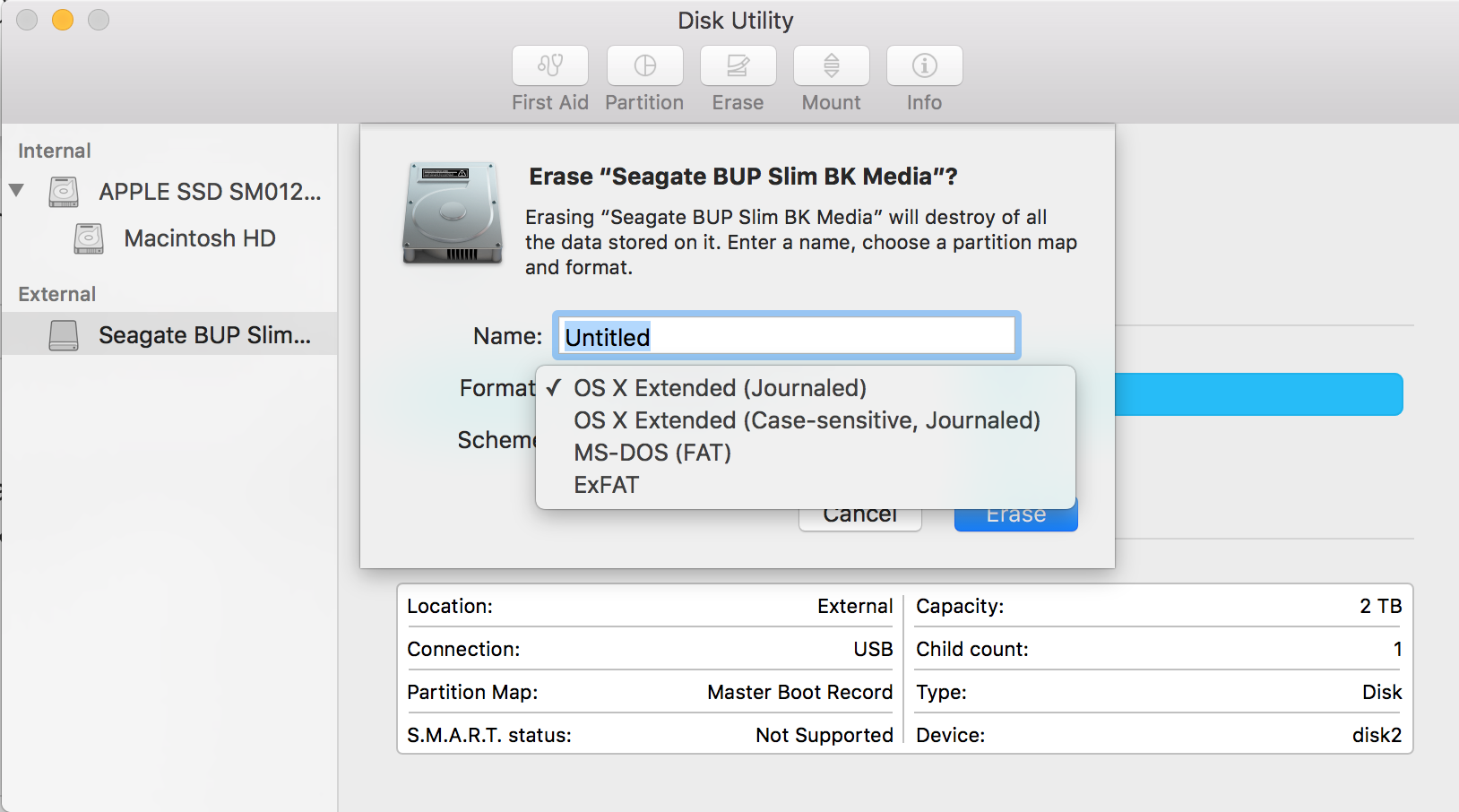Click the Macintosh HD volume icon
This screenshot has width=1459, height=812.
click(89, 238)
